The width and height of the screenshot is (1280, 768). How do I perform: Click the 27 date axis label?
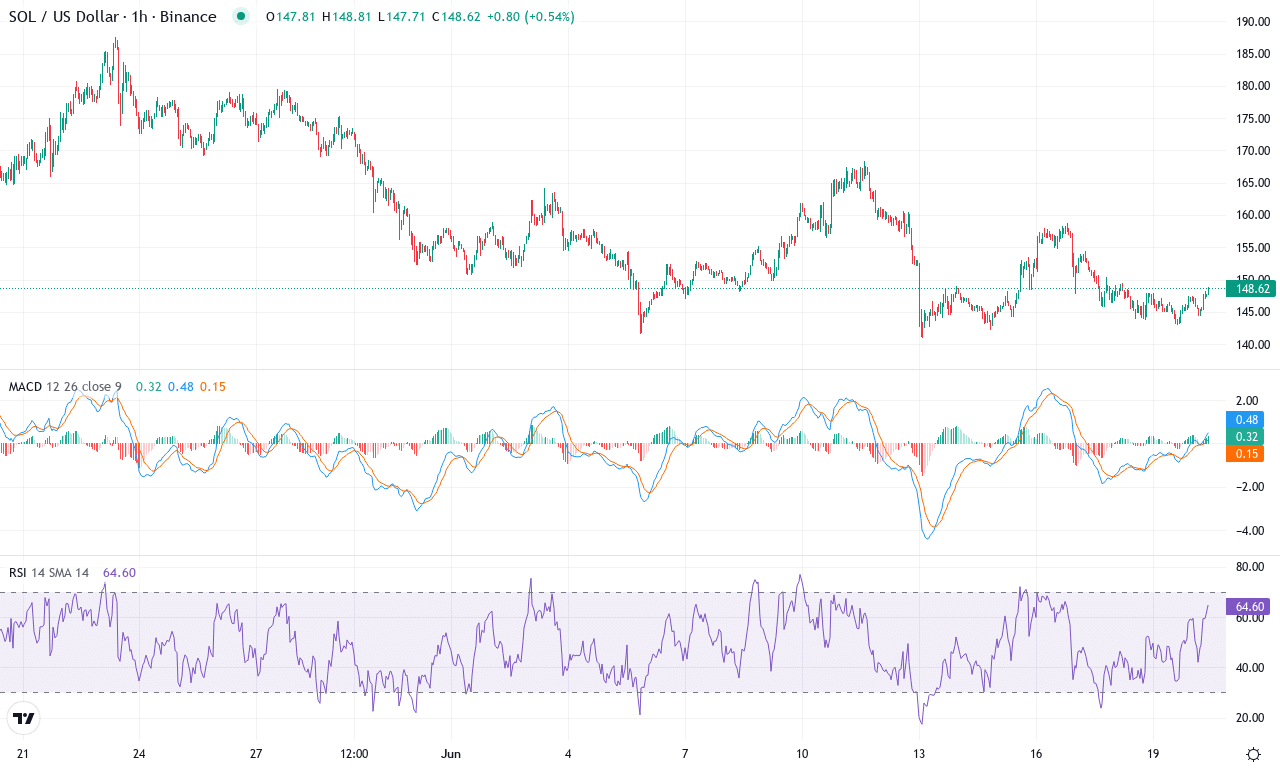pos(256,753)
